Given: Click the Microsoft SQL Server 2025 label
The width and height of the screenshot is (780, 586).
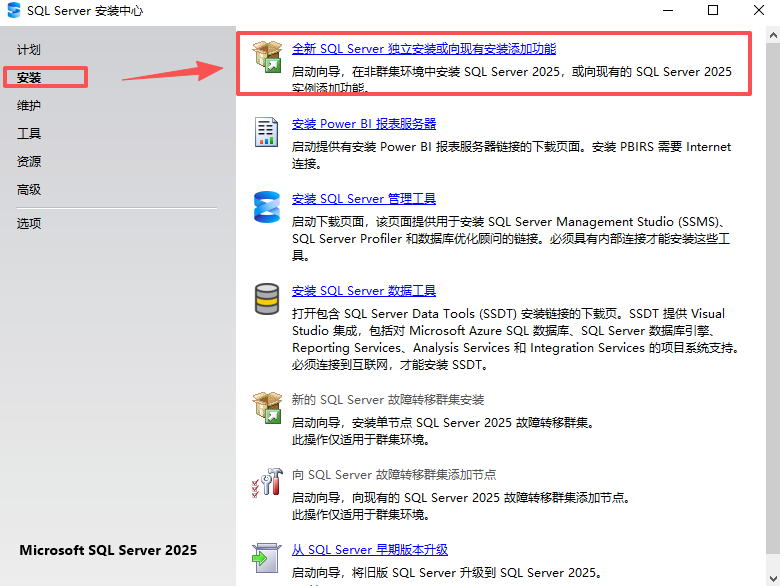Looking at the screenshot, I should 108,550.
